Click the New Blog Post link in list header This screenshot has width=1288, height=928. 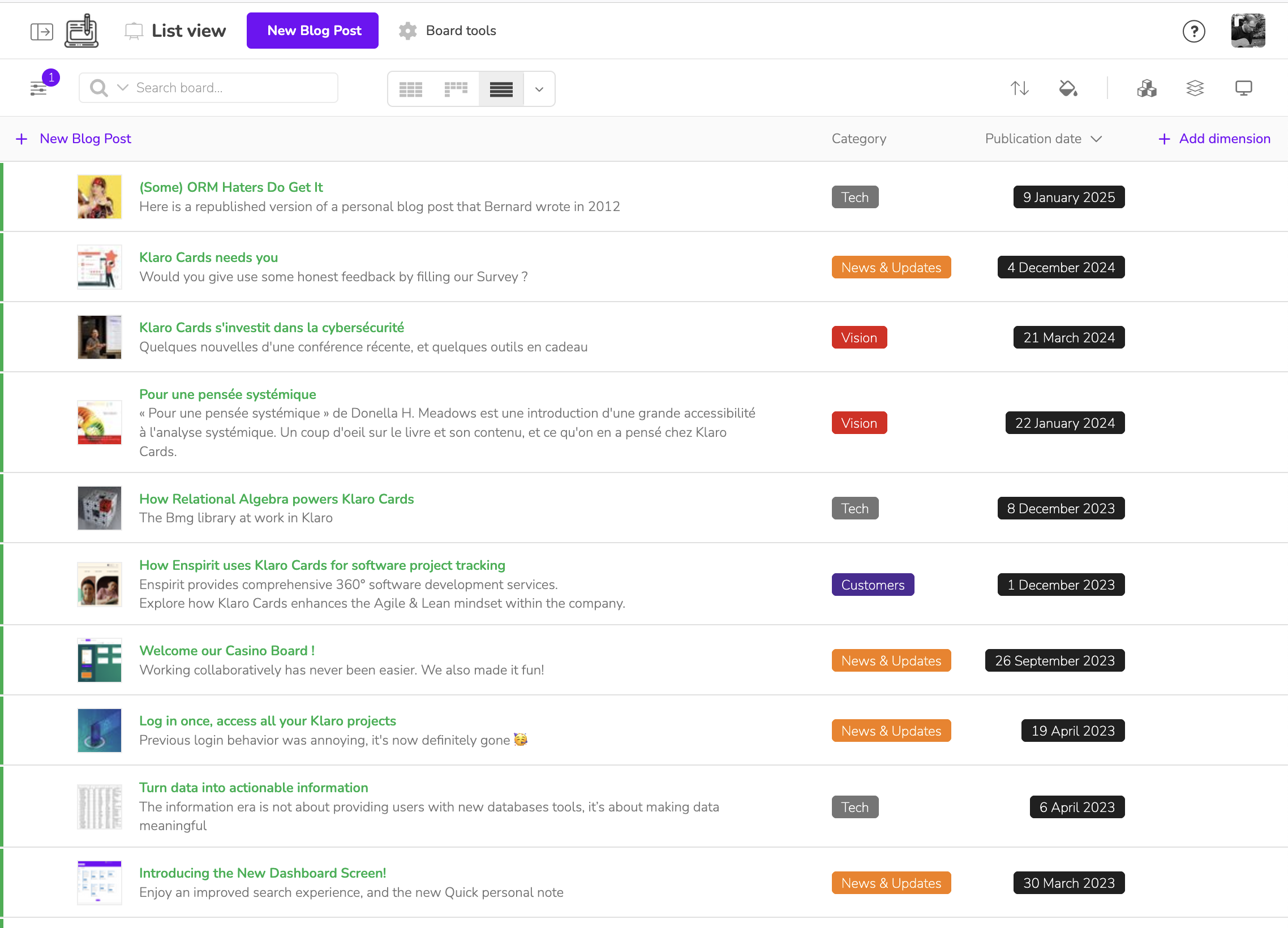coord(85,139)
